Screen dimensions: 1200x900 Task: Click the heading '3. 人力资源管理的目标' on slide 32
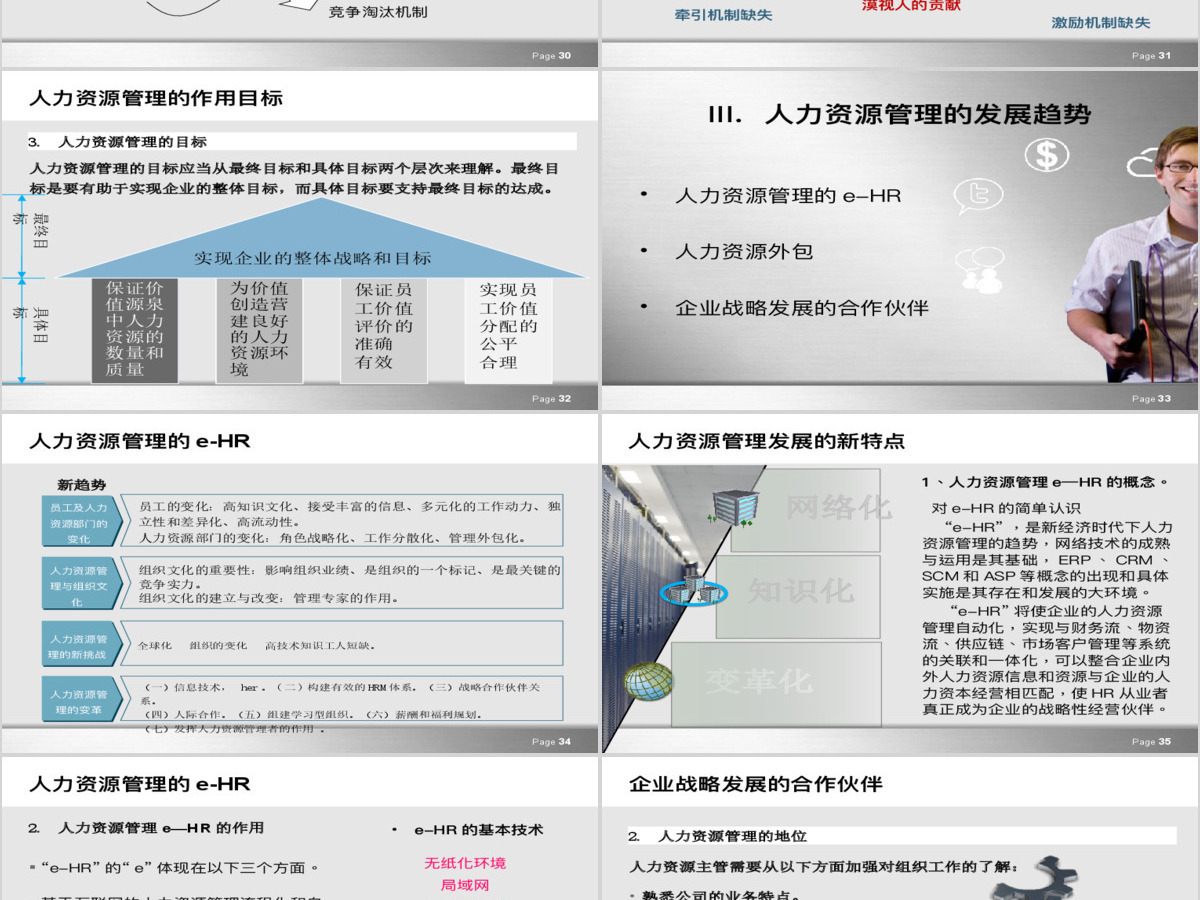[x=118, y=142]
